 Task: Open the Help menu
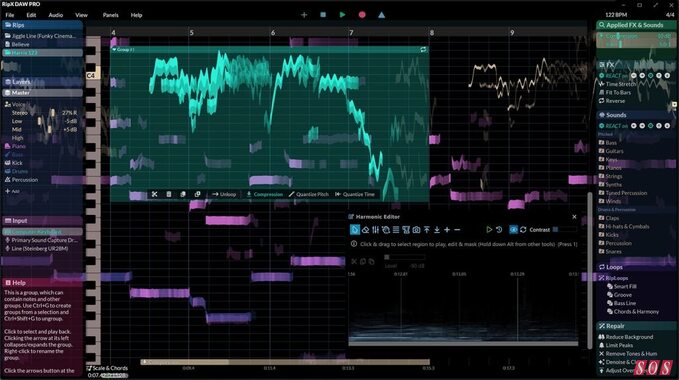(x=136, y=15)
